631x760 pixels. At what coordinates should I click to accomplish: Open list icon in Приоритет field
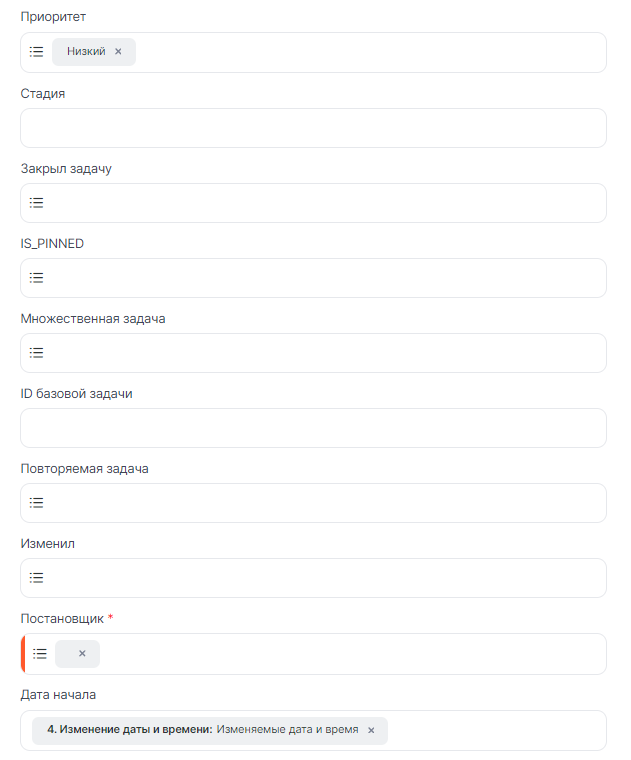click(x=36, y=52)
